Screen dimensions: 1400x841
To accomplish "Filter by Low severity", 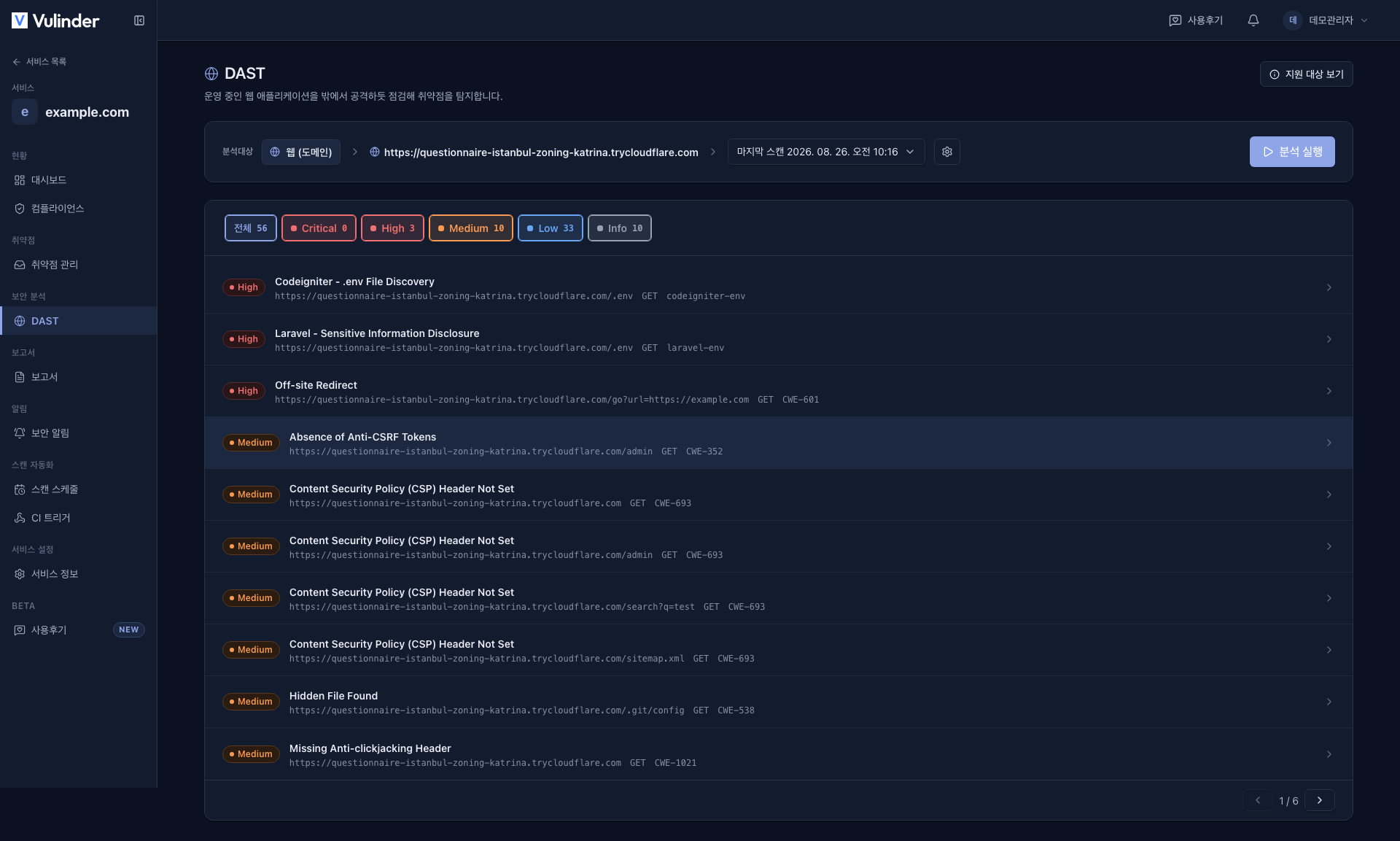I will pos(551,228).
